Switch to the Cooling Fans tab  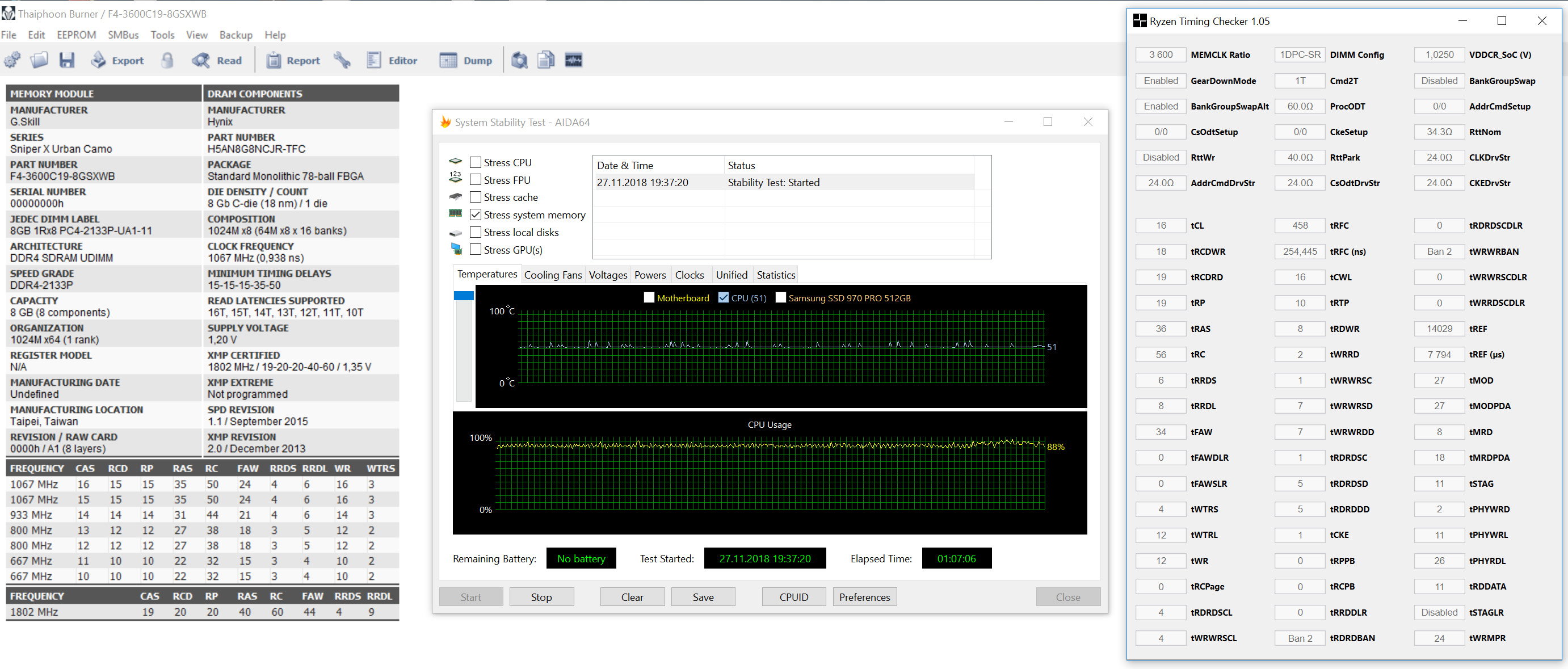(x=553, y=275)
